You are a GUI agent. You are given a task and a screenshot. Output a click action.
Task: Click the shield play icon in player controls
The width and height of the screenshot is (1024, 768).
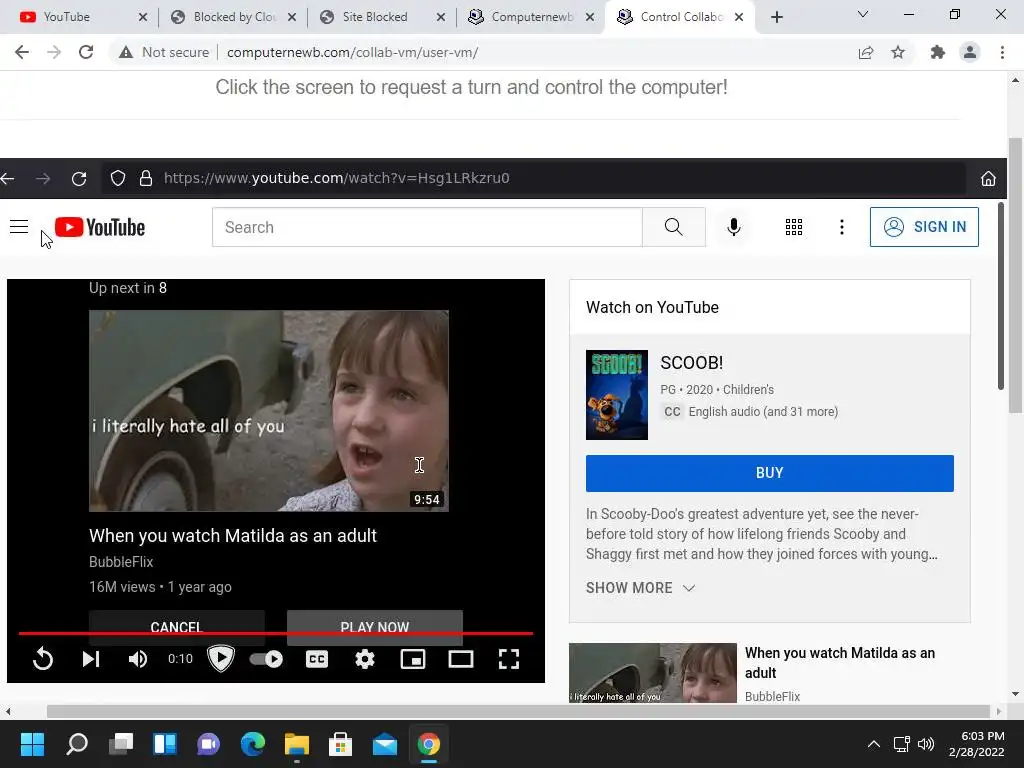click(x=221, y=658)
